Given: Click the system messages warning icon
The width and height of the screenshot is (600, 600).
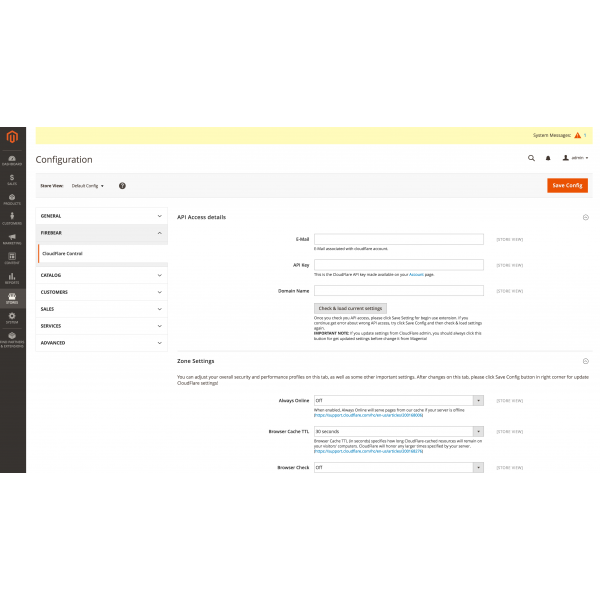Looking at the screenshot, I should coord(577,135).
